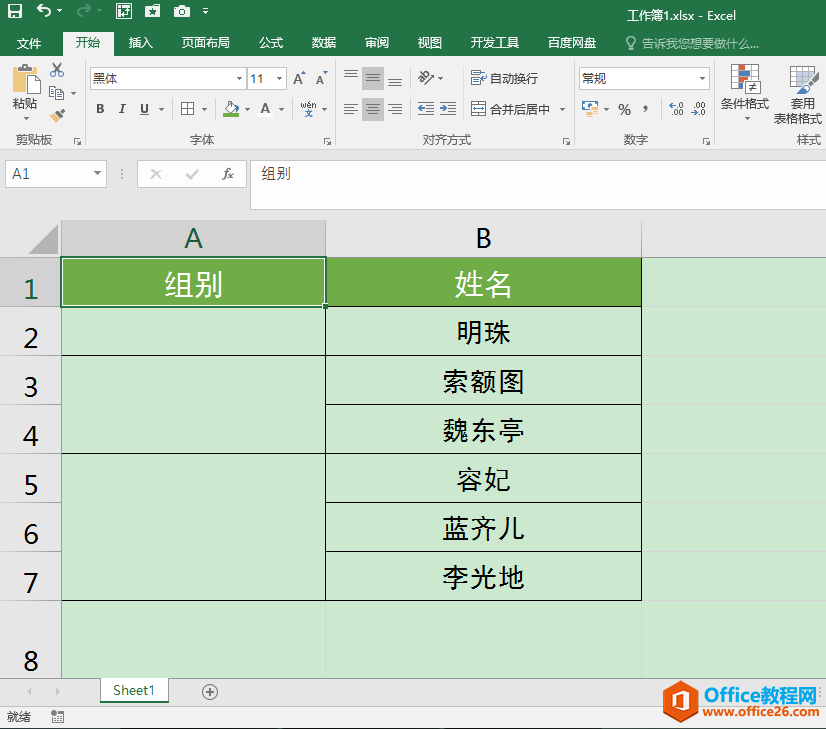Open the 文件 file tab
Image resolution: width=826 pixels, height=729 pixels.
(x=28, y=43)
